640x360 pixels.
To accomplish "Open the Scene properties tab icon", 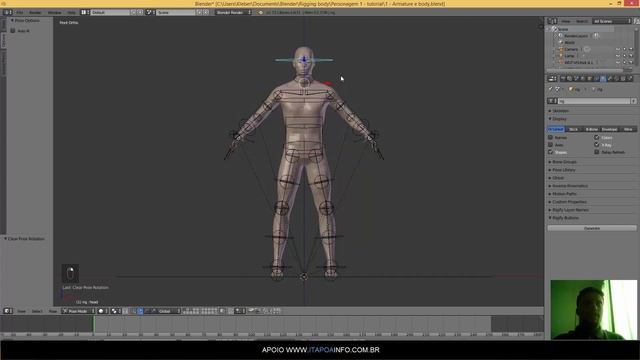I will pos(576,78).
